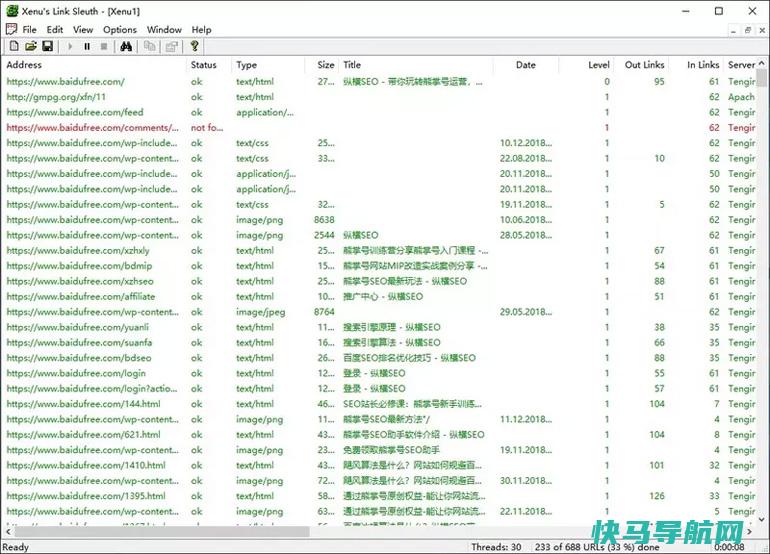Pause the link check
The height and width of the screenshot is (554, 770).
[x=87, y=47]
